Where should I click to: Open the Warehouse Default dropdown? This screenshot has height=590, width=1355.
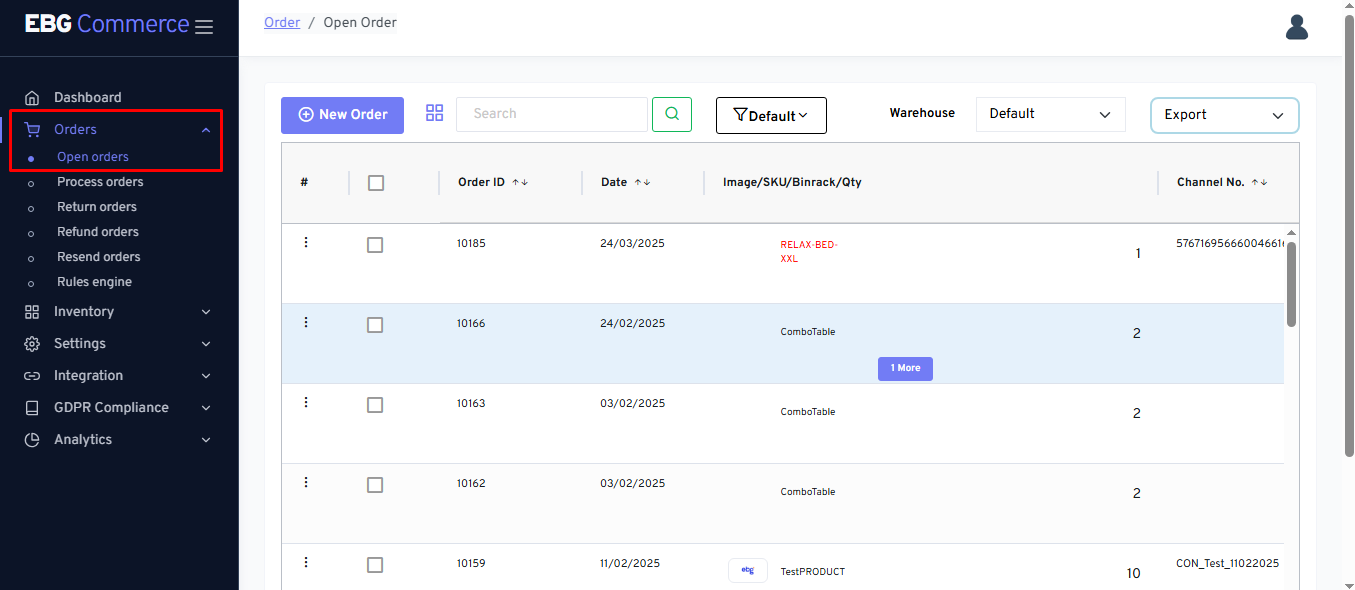tap(1050, 114)
